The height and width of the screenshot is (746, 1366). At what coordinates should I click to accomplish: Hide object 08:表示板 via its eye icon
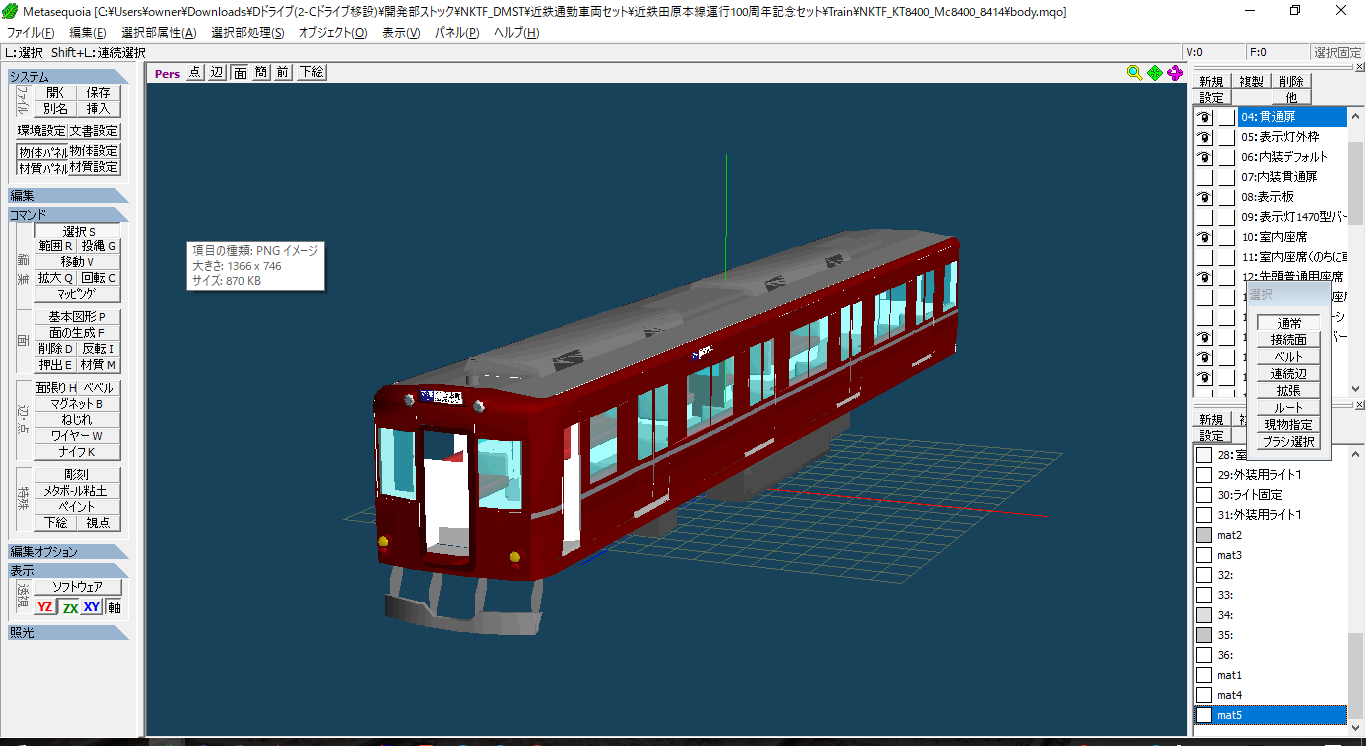(x=1205, y=197)
